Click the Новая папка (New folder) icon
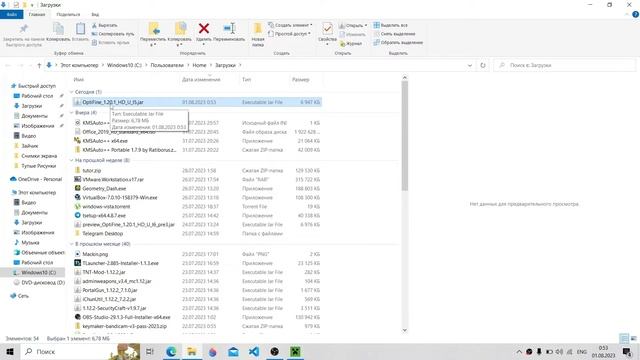This screenshot has height=360, width=640. (258, 29)
